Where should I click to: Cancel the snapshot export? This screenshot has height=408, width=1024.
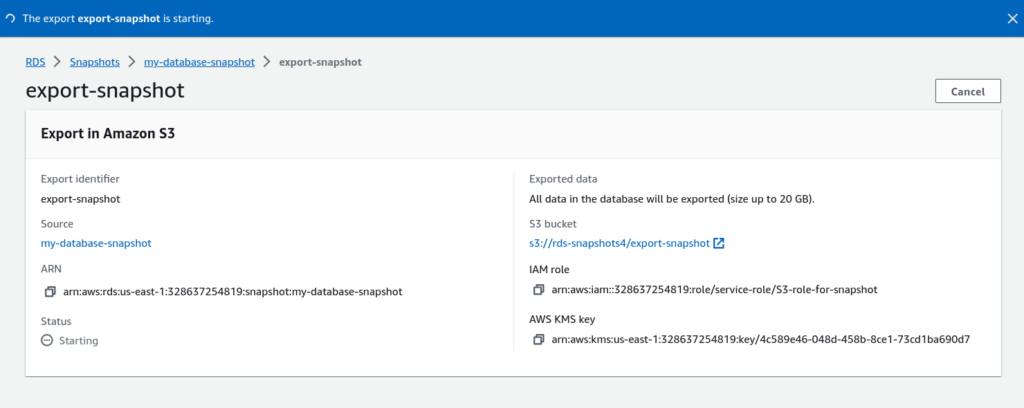click(967, 91)
